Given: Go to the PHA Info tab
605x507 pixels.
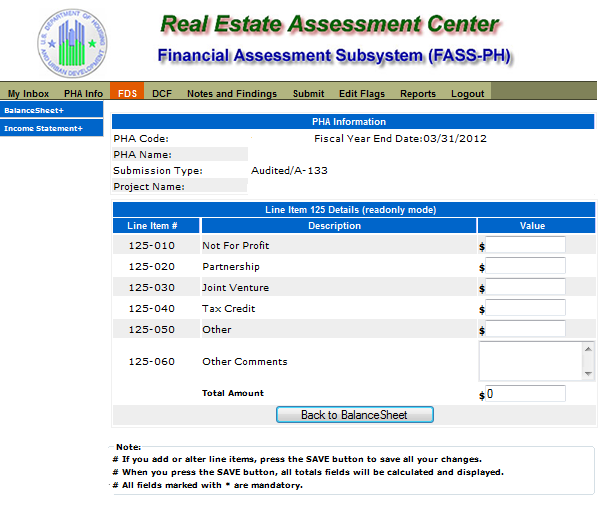Looking at the screenshot, I should click(x=83, y=94).
